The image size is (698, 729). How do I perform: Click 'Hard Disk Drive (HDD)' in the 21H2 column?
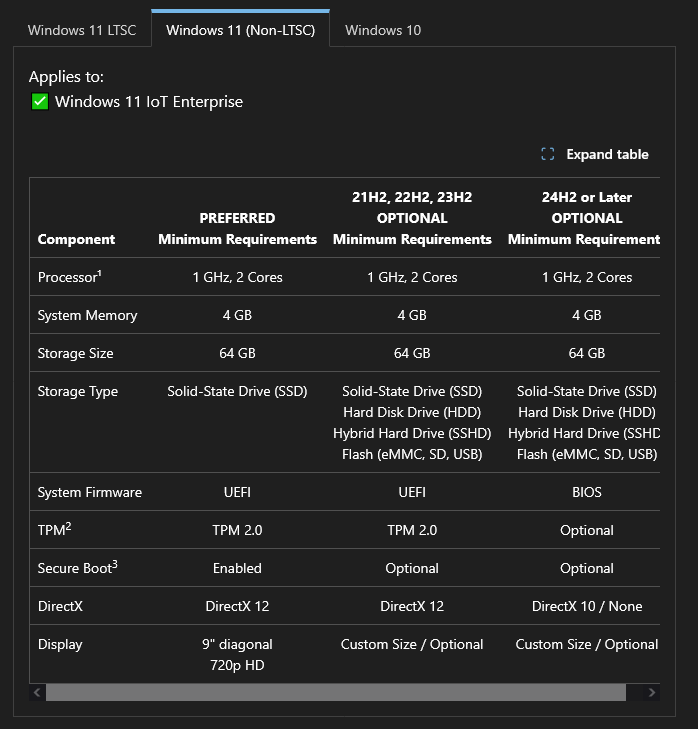(x=412, y=412)
